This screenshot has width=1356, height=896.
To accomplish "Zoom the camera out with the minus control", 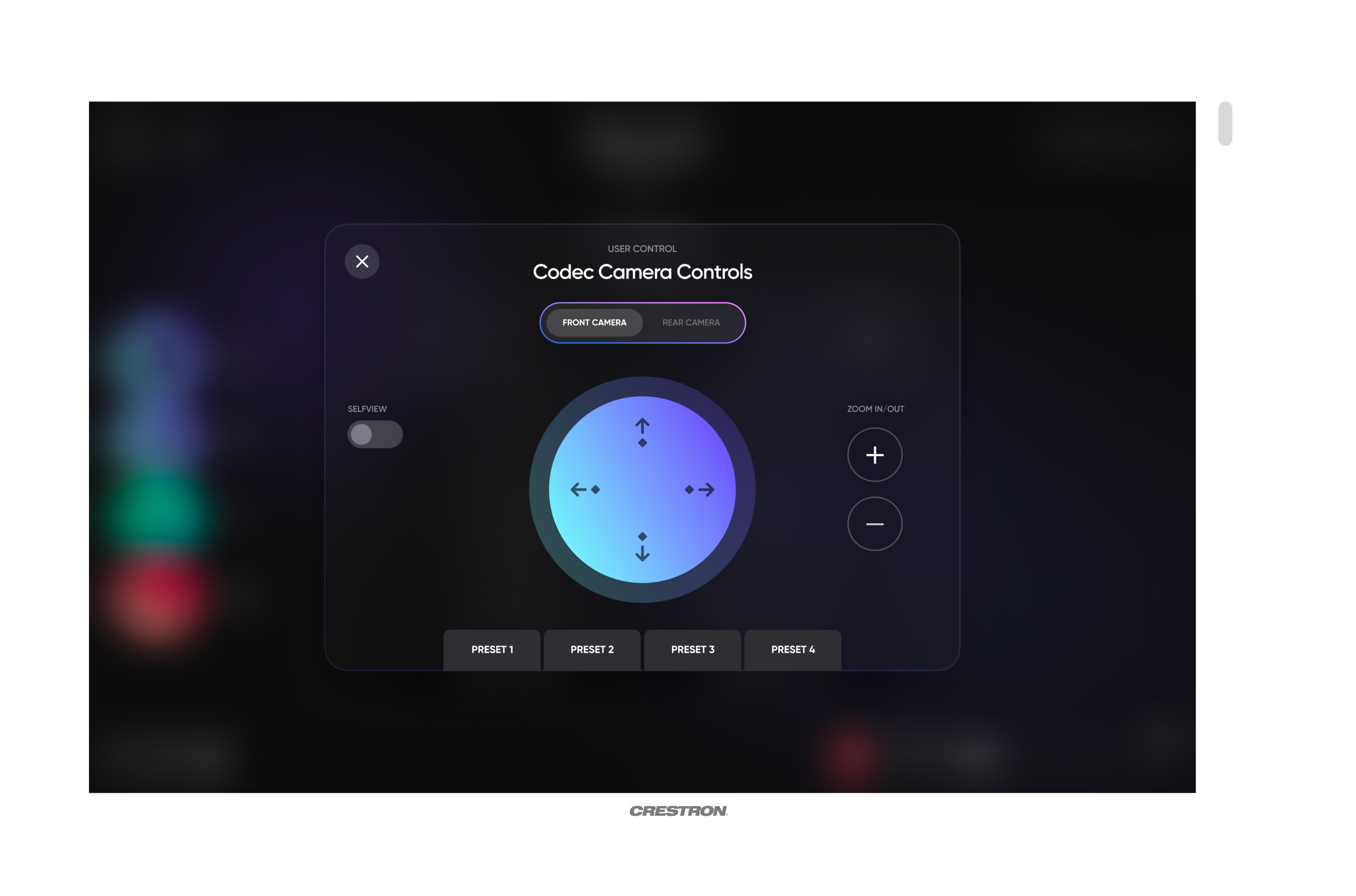I will (874, 523).
